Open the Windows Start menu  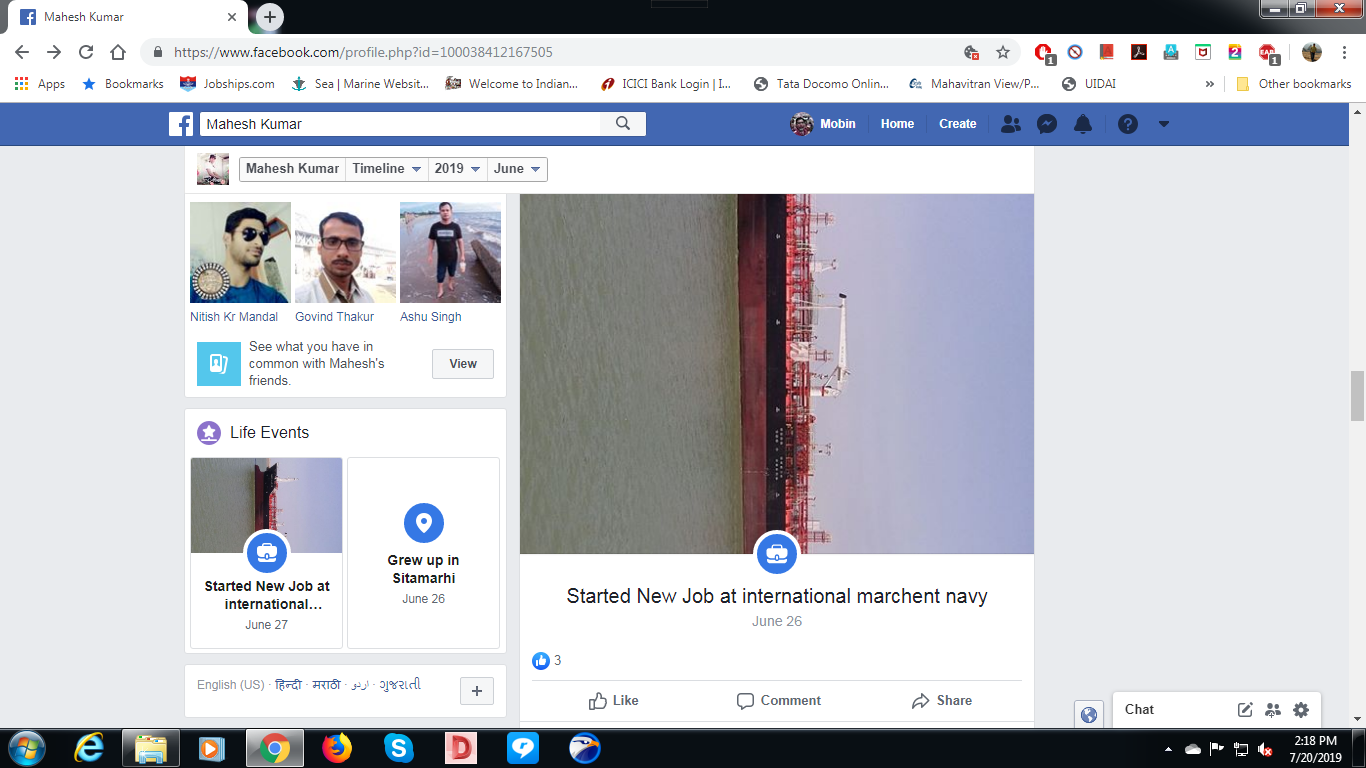tap(25, 748)
